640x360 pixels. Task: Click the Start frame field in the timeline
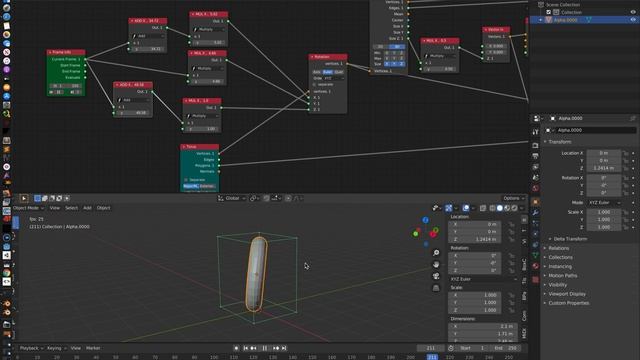click(x=472, y=348)
